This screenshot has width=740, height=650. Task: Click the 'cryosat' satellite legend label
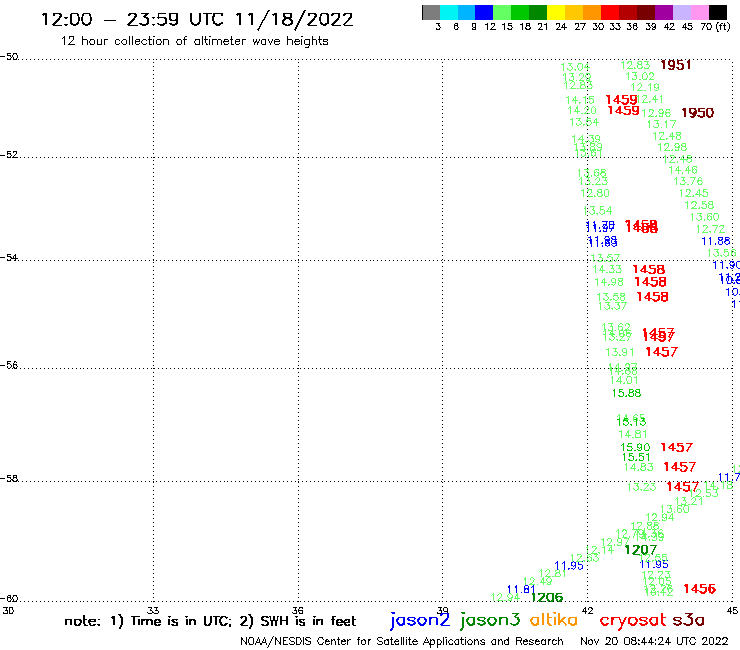coord(632,621)
